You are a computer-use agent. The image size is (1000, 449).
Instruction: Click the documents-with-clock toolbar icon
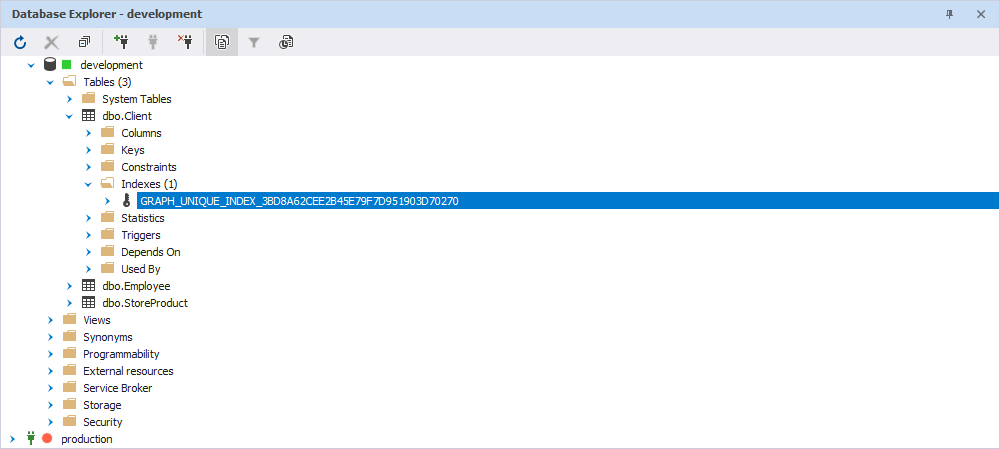tap(286, 43)
